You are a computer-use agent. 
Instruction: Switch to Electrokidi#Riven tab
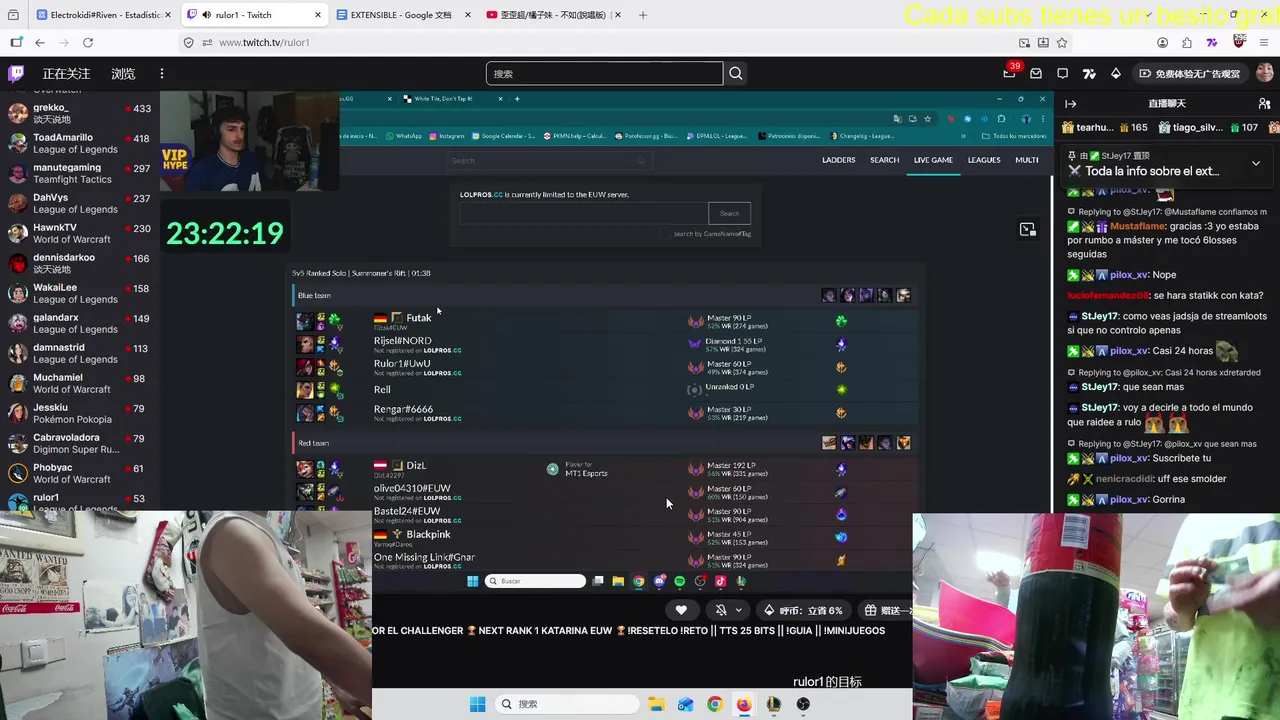[103, 15]
